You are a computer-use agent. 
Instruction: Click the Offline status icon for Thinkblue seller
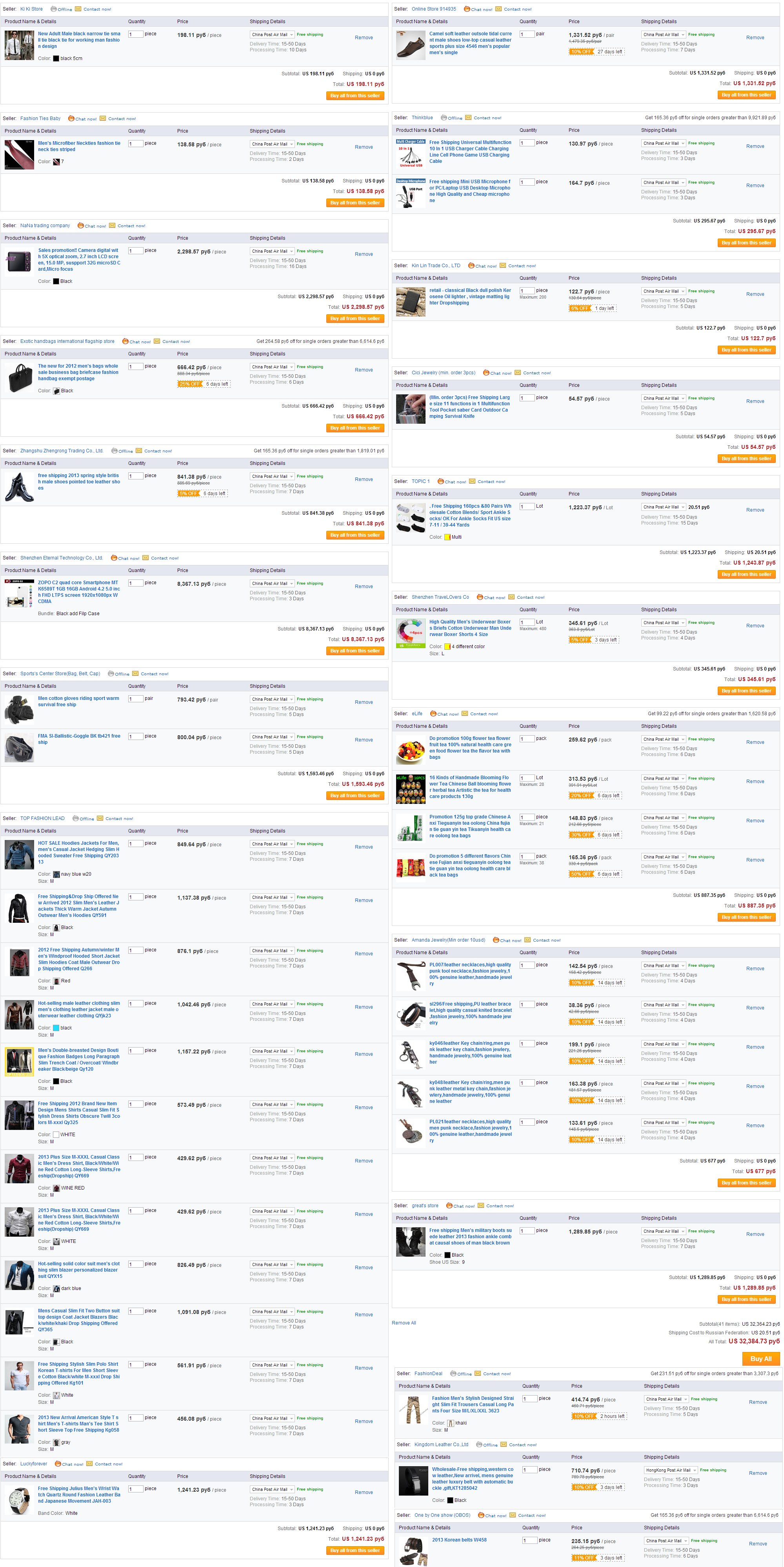(444, 118)
